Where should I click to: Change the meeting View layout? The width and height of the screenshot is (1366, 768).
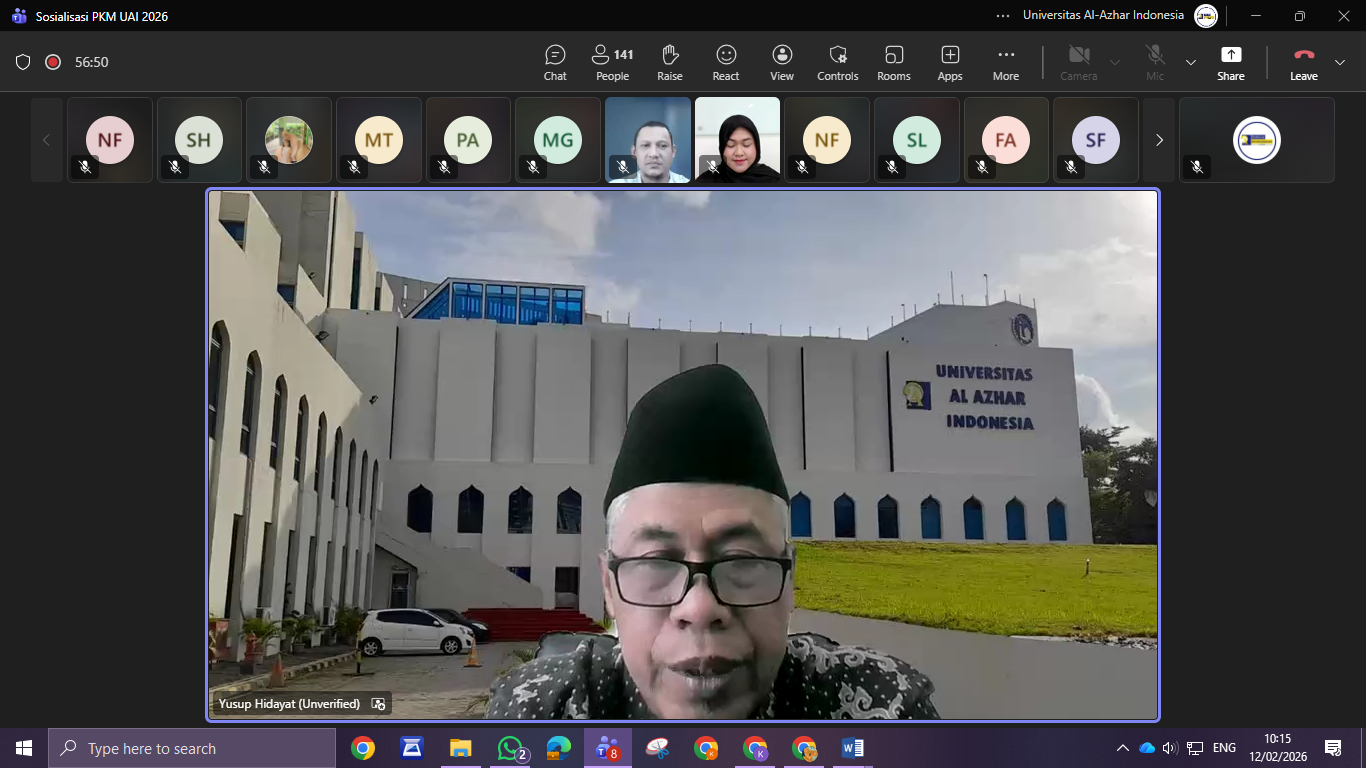(782, 62)
